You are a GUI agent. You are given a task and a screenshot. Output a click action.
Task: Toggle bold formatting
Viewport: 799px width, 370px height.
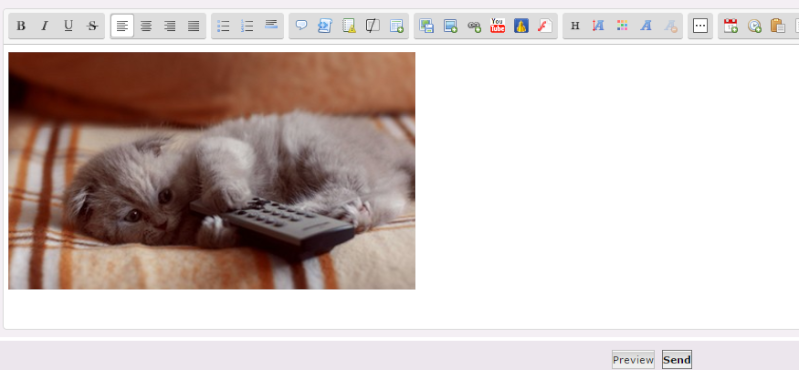(21, 26)
